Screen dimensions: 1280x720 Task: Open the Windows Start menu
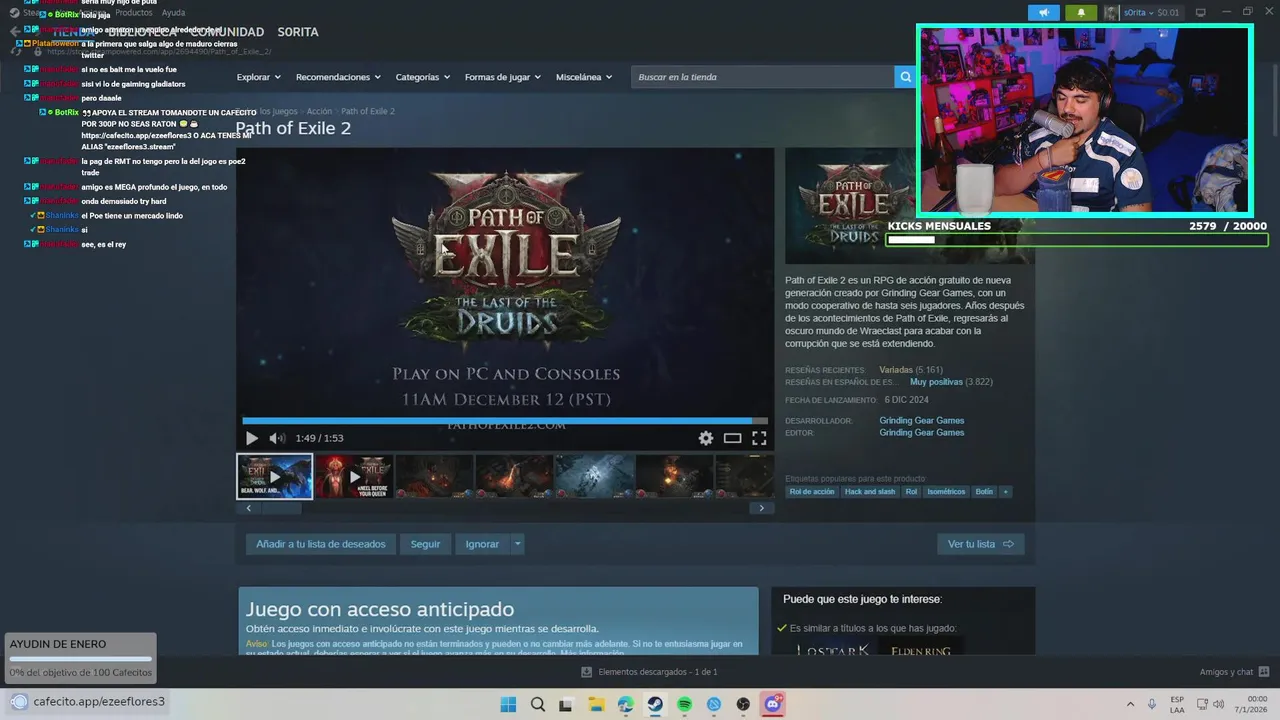pyautogui.click(x=508, y=704)
